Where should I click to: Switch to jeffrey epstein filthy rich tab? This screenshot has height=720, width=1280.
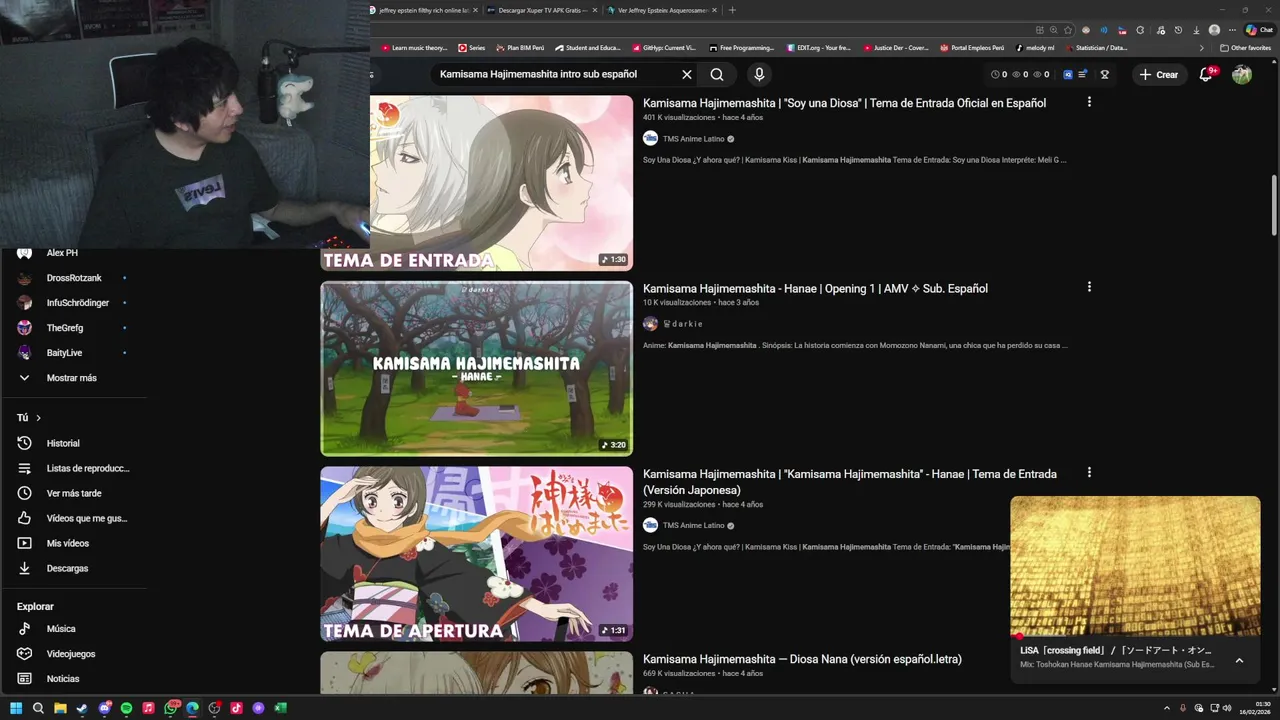[424, 10]
